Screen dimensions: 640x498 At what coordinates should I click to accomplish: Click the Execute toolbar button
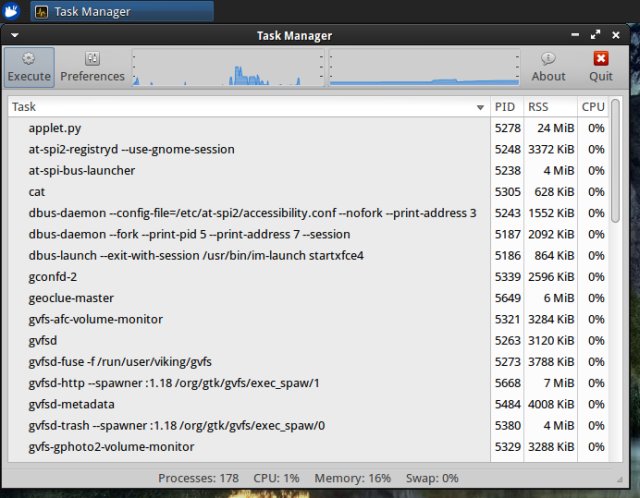pyautogui.click(x=29, y=67)
